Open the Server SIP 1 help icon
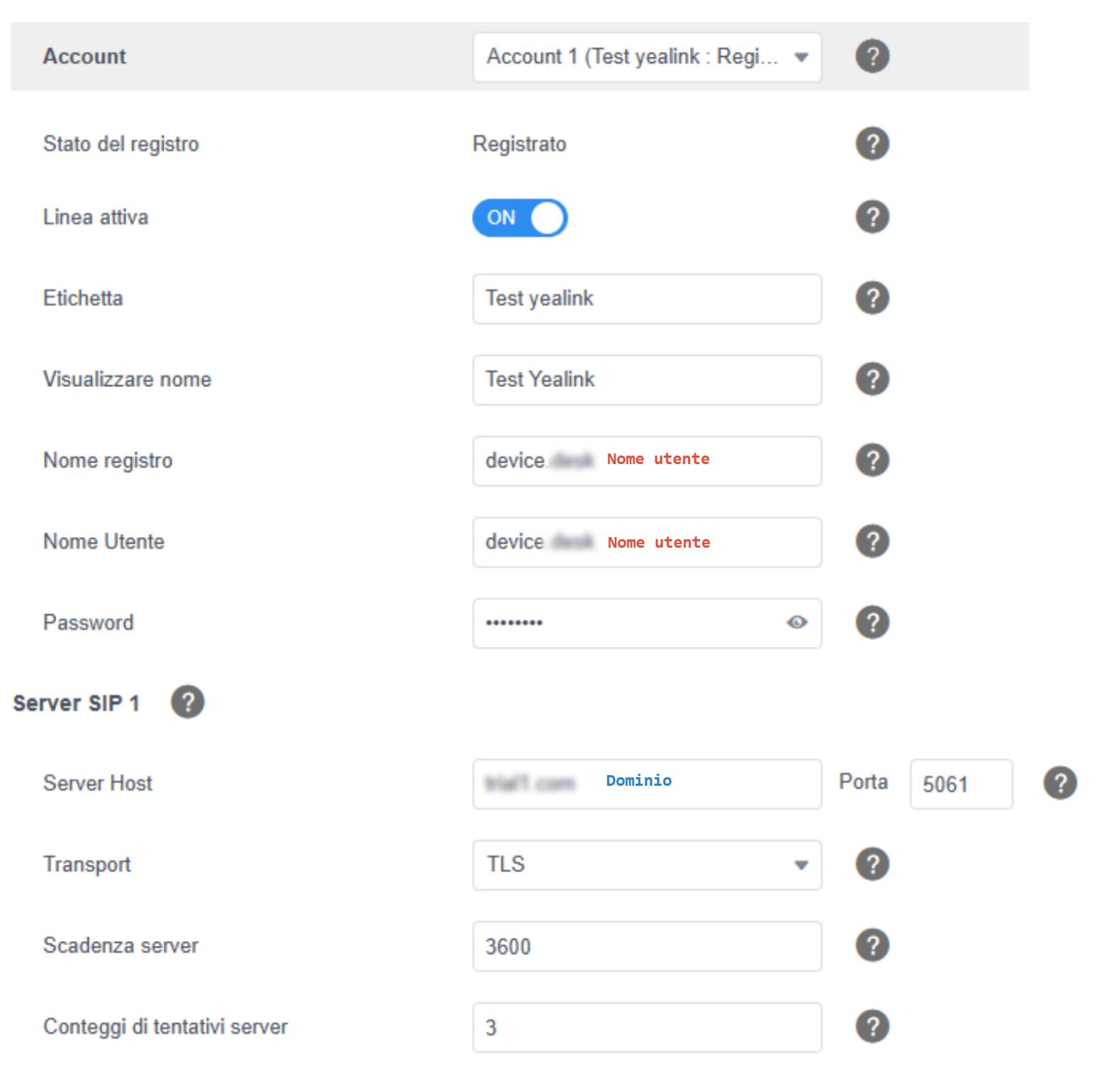Screen dimensions: 1120x1072 pos(188,702)
